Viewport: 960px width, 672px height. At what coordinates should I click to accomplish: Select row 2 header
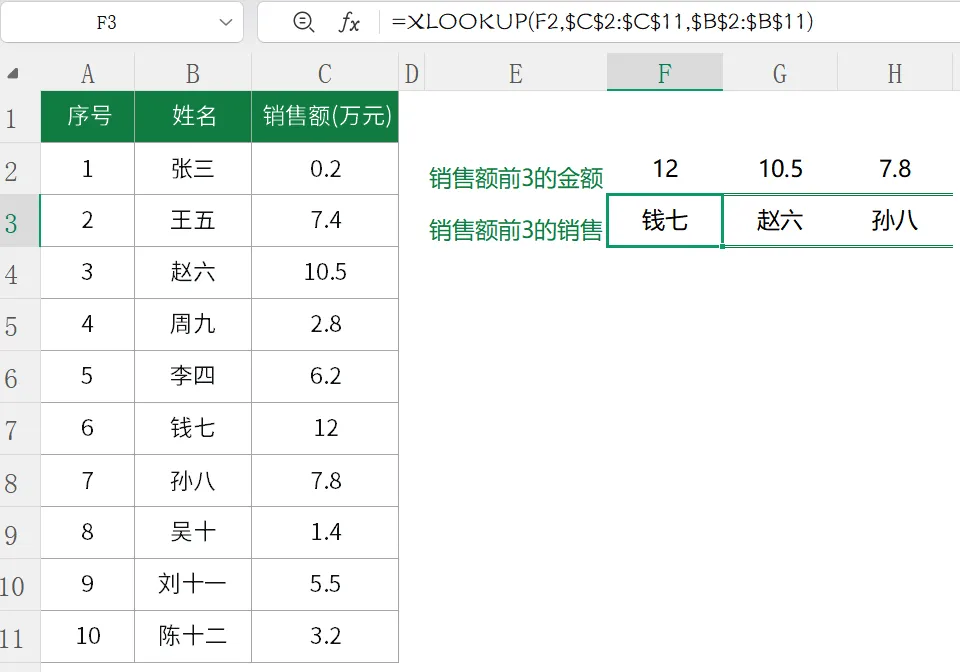20,169
